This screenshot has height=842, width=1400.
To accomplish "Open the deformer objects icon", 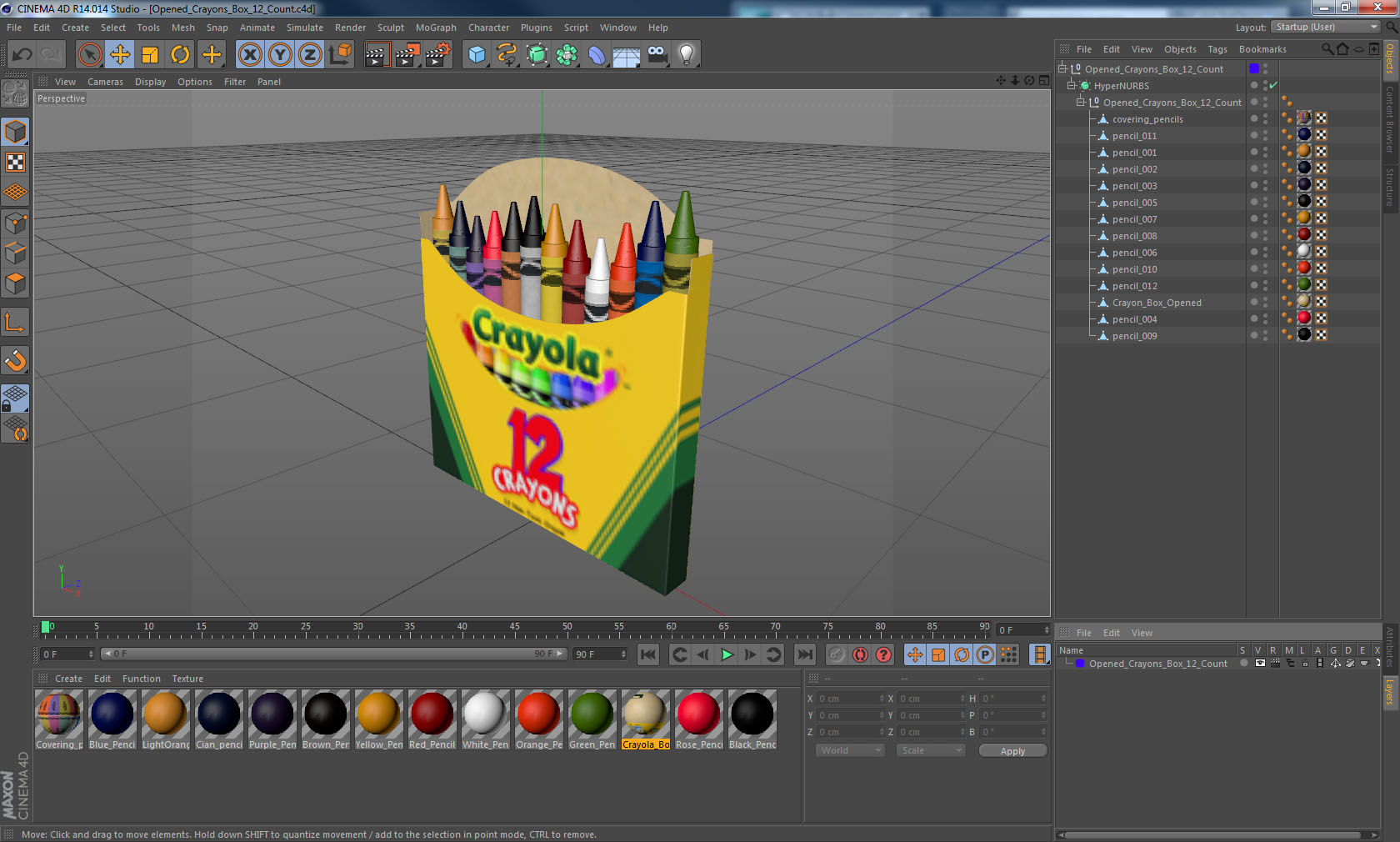I will tap(597, 55).
